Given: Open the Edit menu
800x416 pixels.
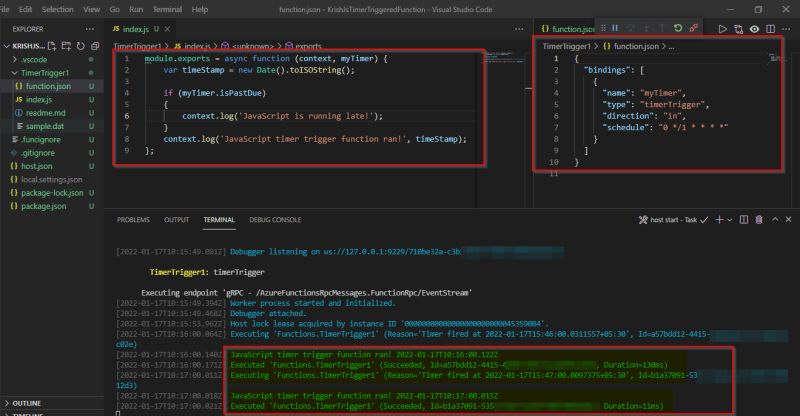Looking at the screenshot, I should (x=25, y=9).
